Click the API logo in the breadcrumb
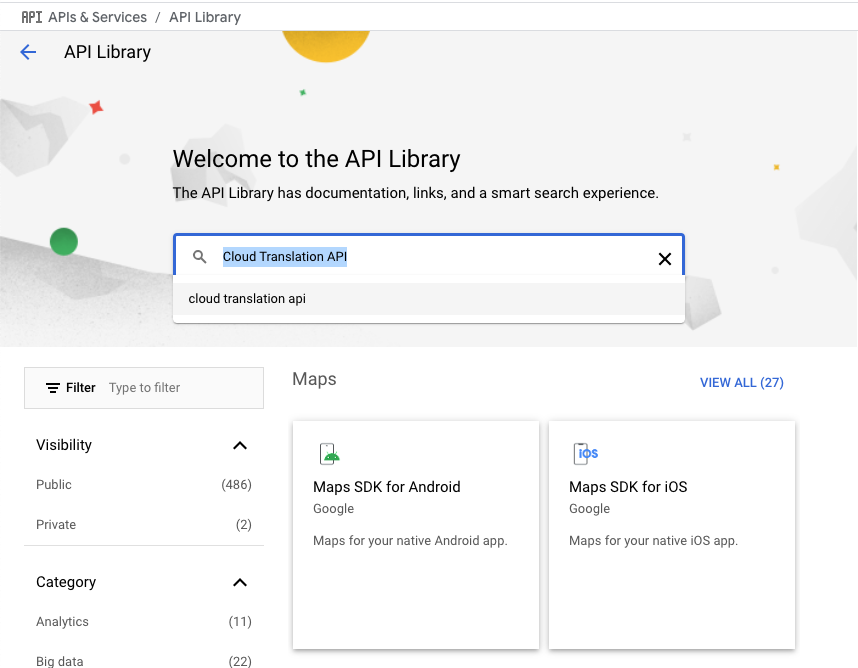The width and height of the screenshot is (858, 668). click(32, 18)
